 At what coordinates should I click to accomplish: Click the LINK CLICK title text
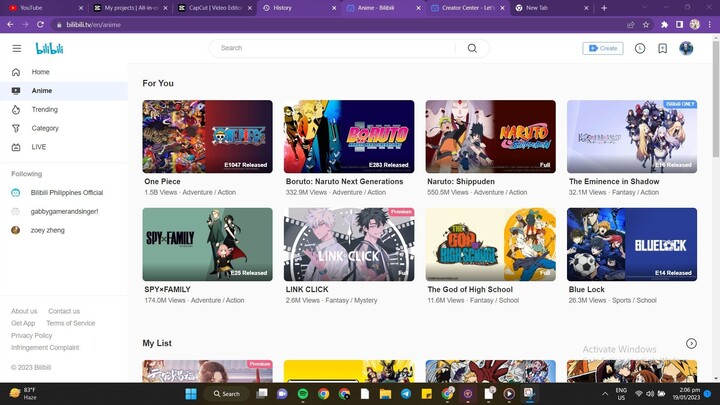pyautogui.click(x=307, y=289)
